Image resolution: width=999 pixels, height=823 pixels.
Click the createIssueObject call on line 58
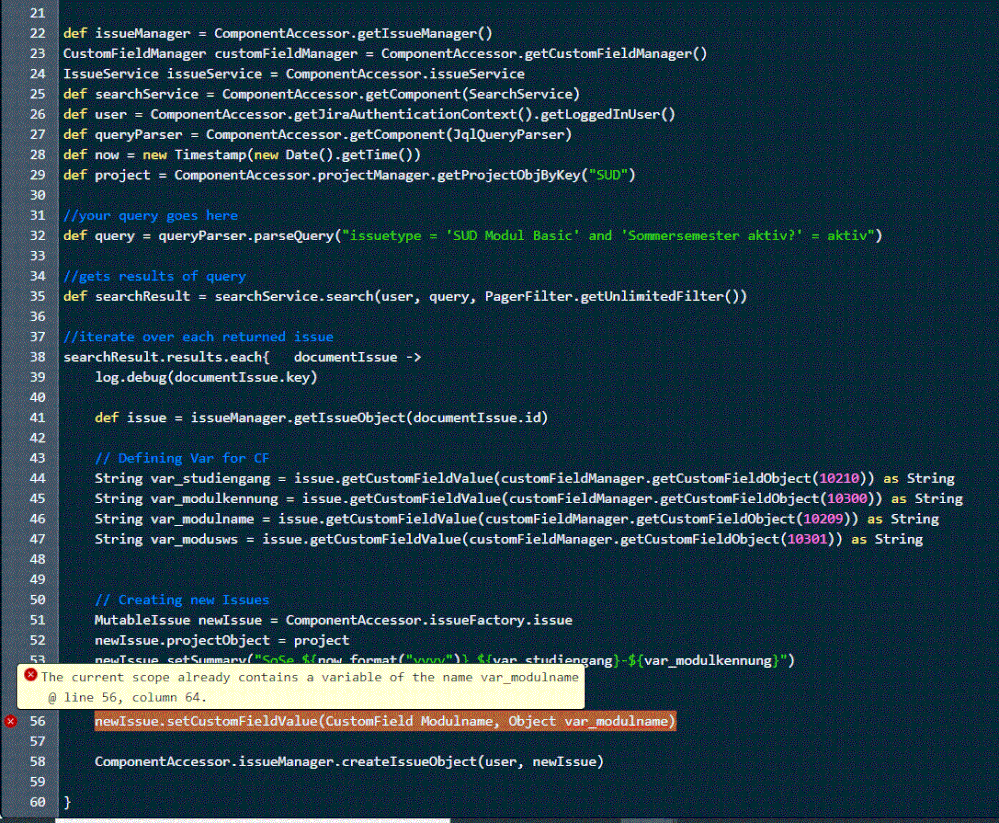tap(349, 762)
